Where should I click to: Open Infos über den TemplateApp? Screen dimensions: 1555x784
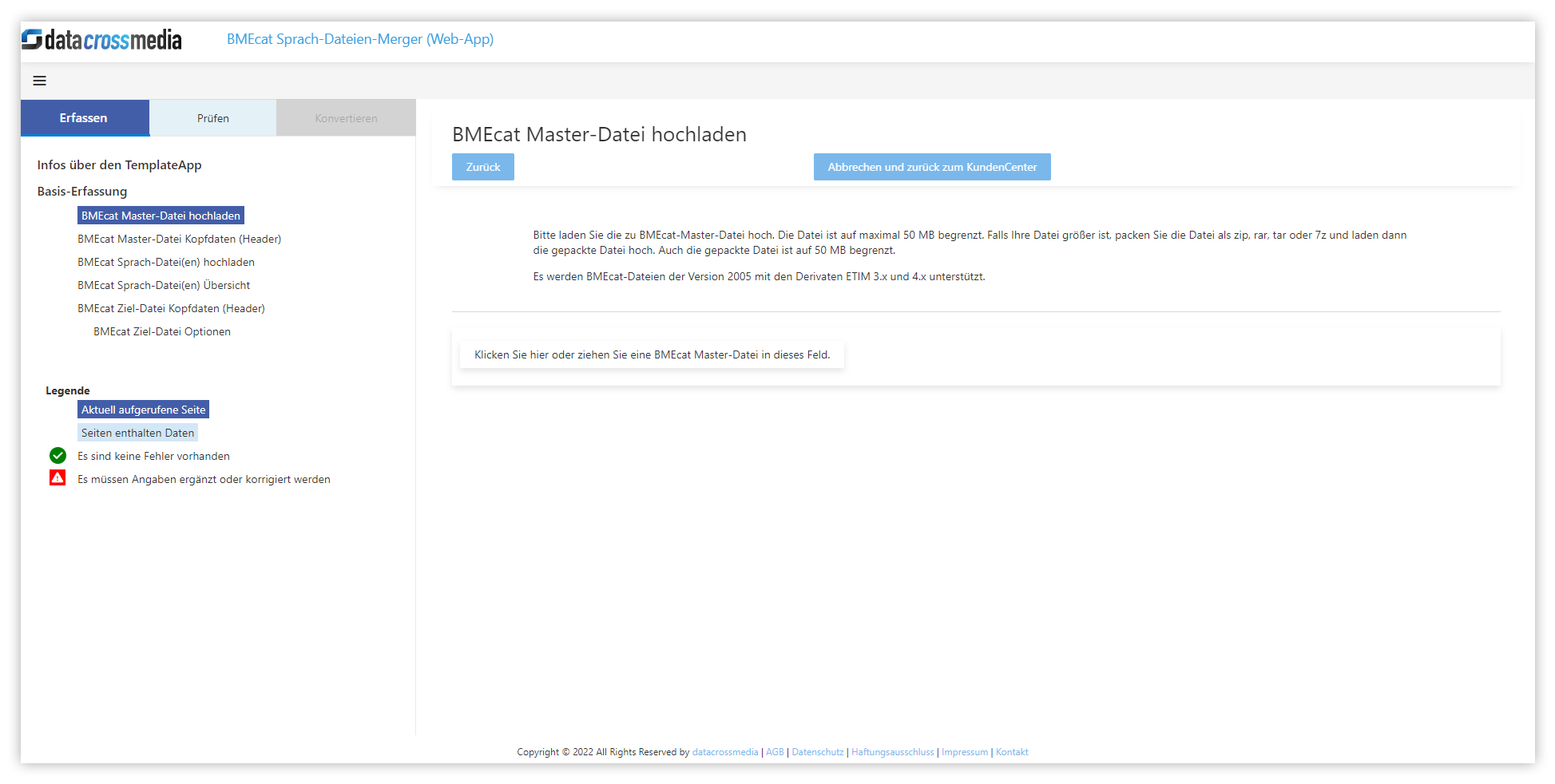click(x=120, y=165)
